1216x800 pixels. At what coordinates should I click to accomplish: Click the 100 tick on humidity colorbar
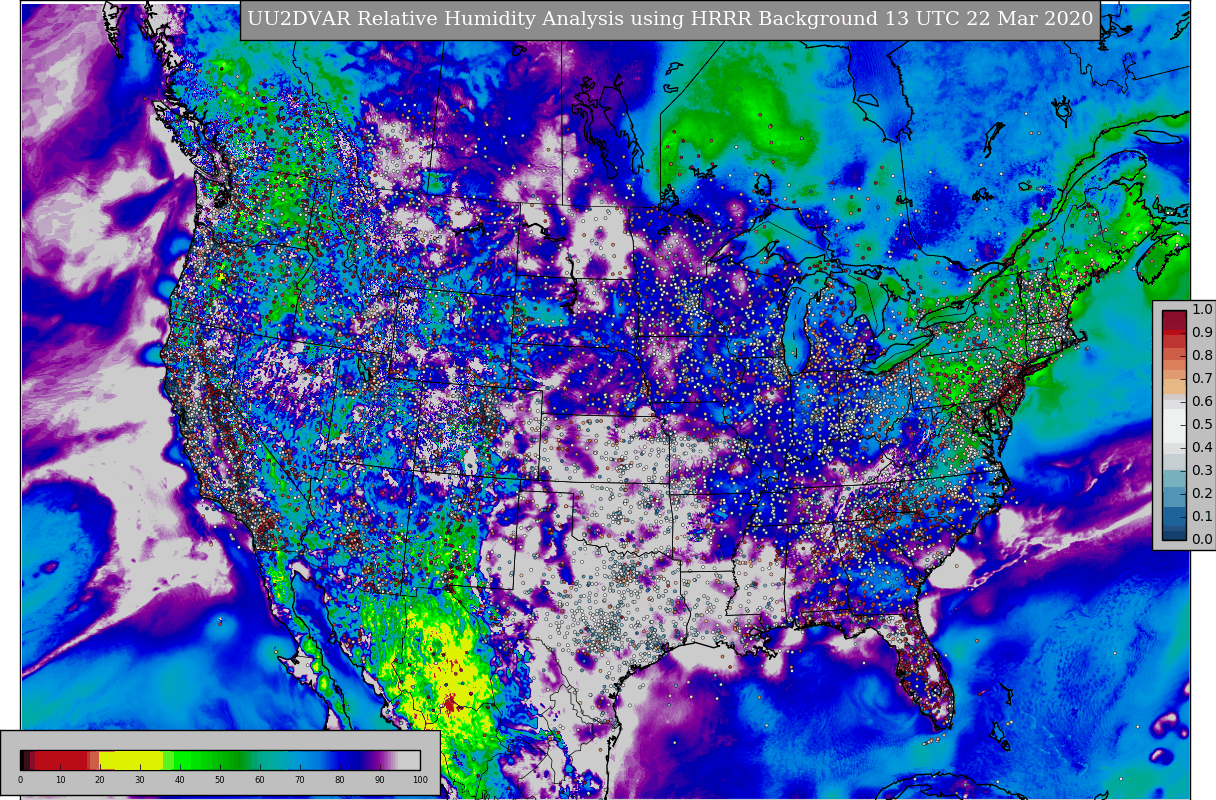coord(420,780)
